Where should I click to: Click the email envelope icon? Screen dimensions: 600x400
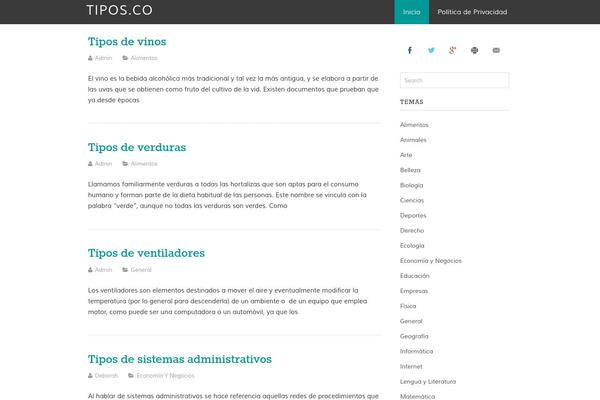tap(496, 50)
